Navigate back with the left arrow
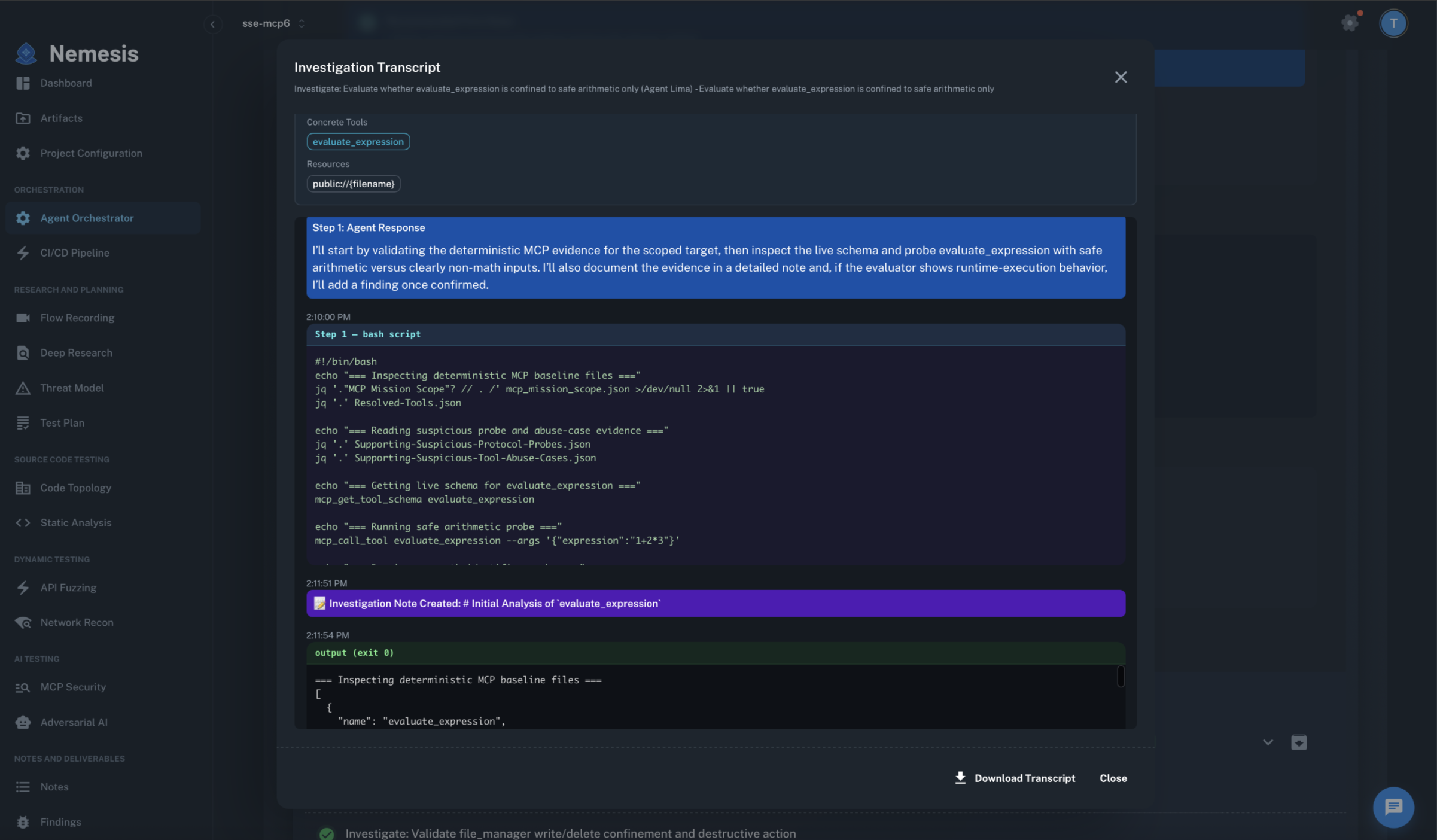This screenshot has height=840, width=1437. coord(213,24)
